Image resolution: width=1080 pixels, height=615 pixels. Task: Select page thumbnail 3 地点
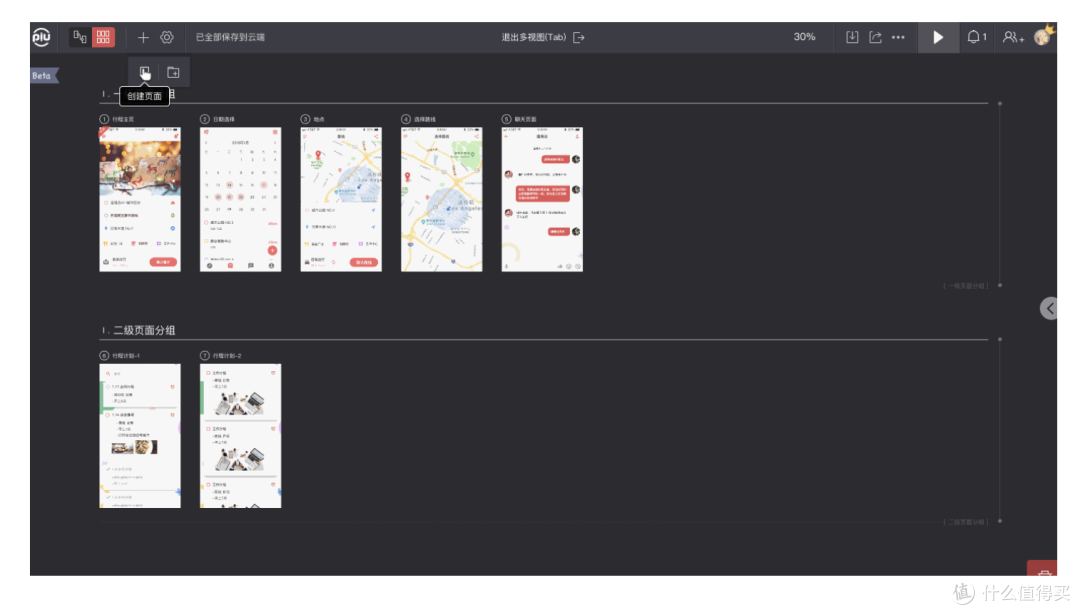(x=341, y=199)
